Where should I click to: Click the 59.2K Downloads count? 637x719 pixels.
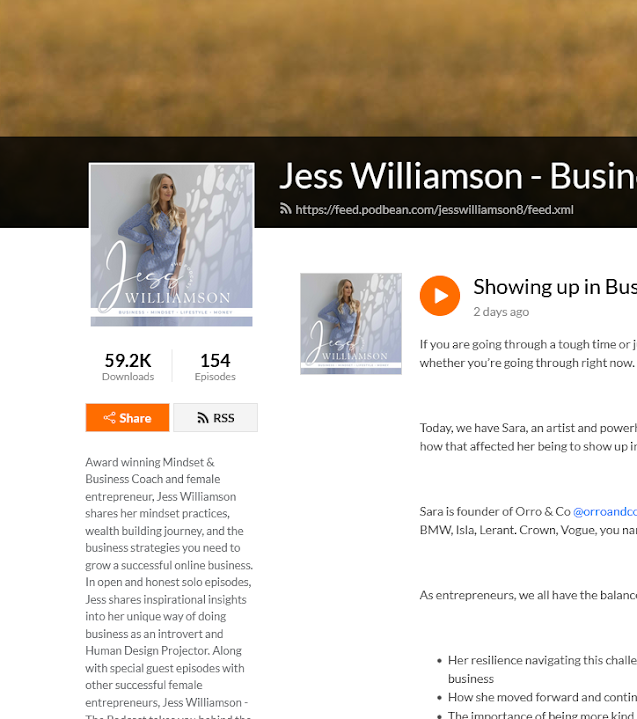128,360
